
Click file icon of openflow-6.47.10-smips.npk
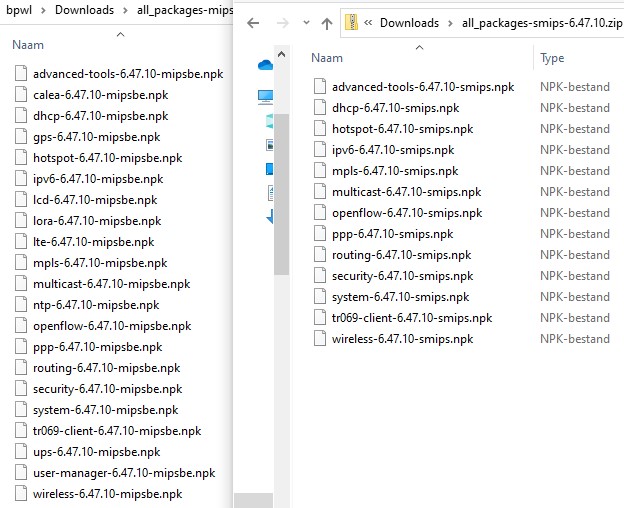click(320, 212)
